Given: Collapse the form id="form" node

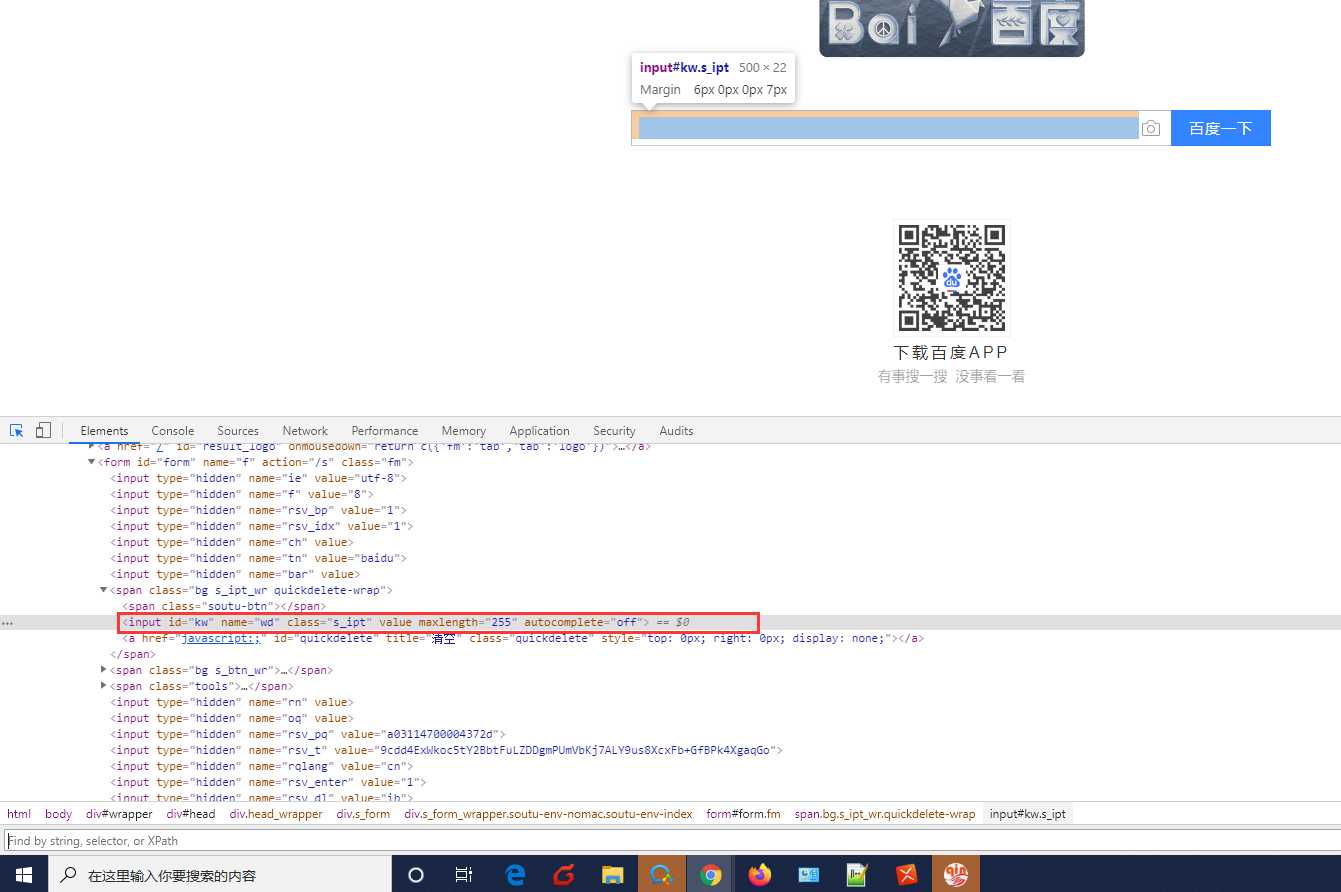Looking at the screenshot, I should pyautogui.click(x=92, y=462).
